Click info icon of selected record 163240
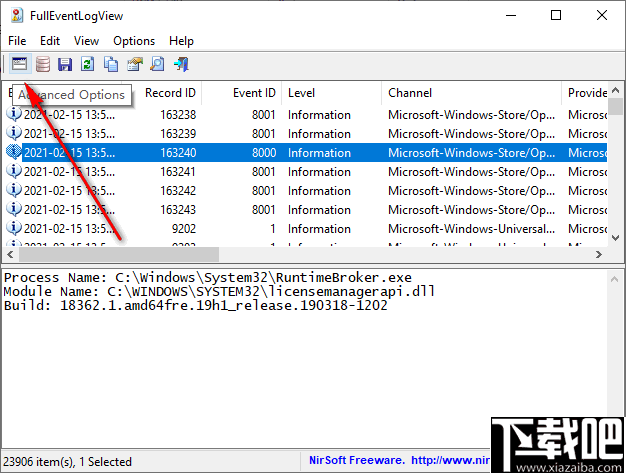This screenshot has height=473, width=626. point(14,152)
